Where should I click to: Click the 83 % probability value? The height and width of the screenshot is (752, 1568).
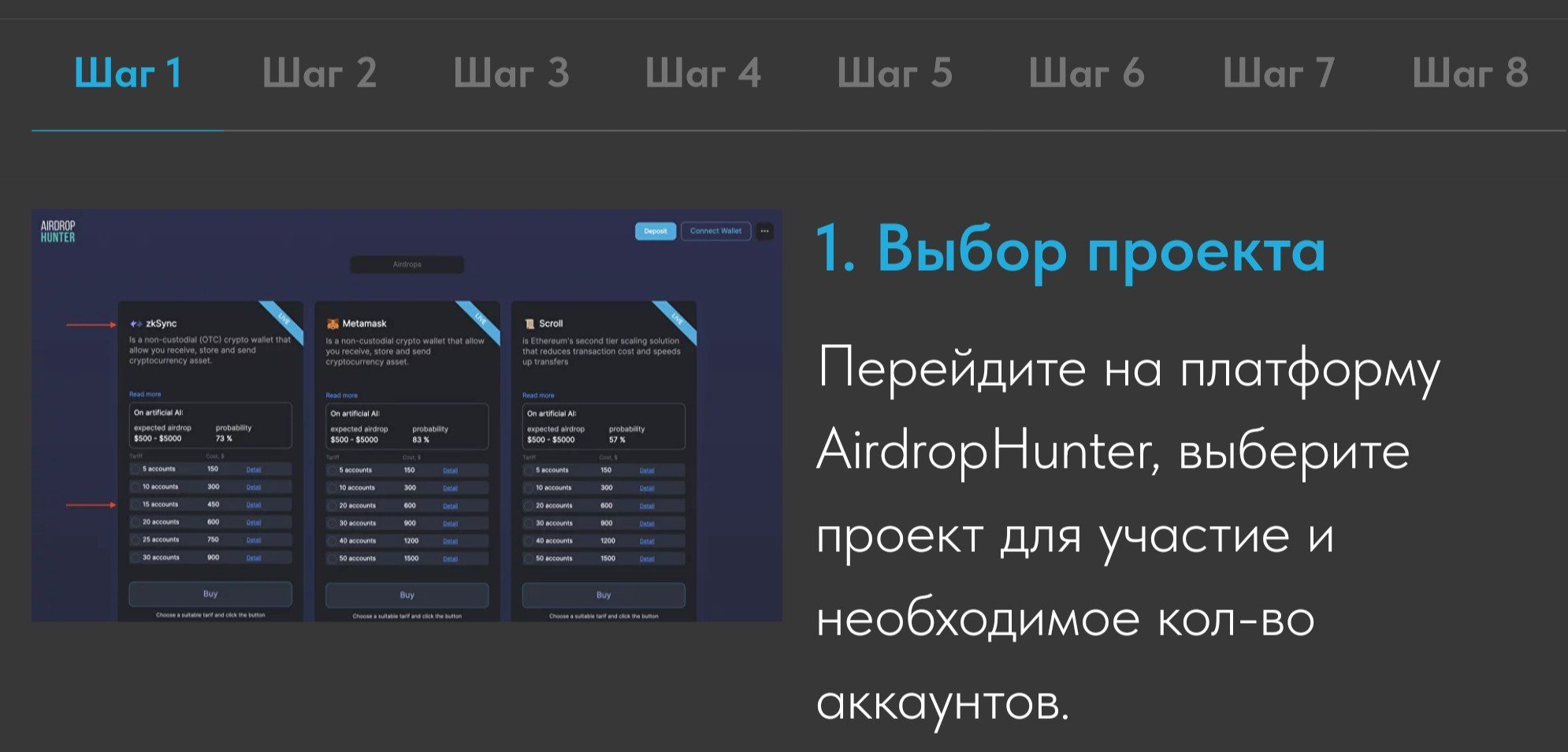pyautogui.click(x=421, y=440)
